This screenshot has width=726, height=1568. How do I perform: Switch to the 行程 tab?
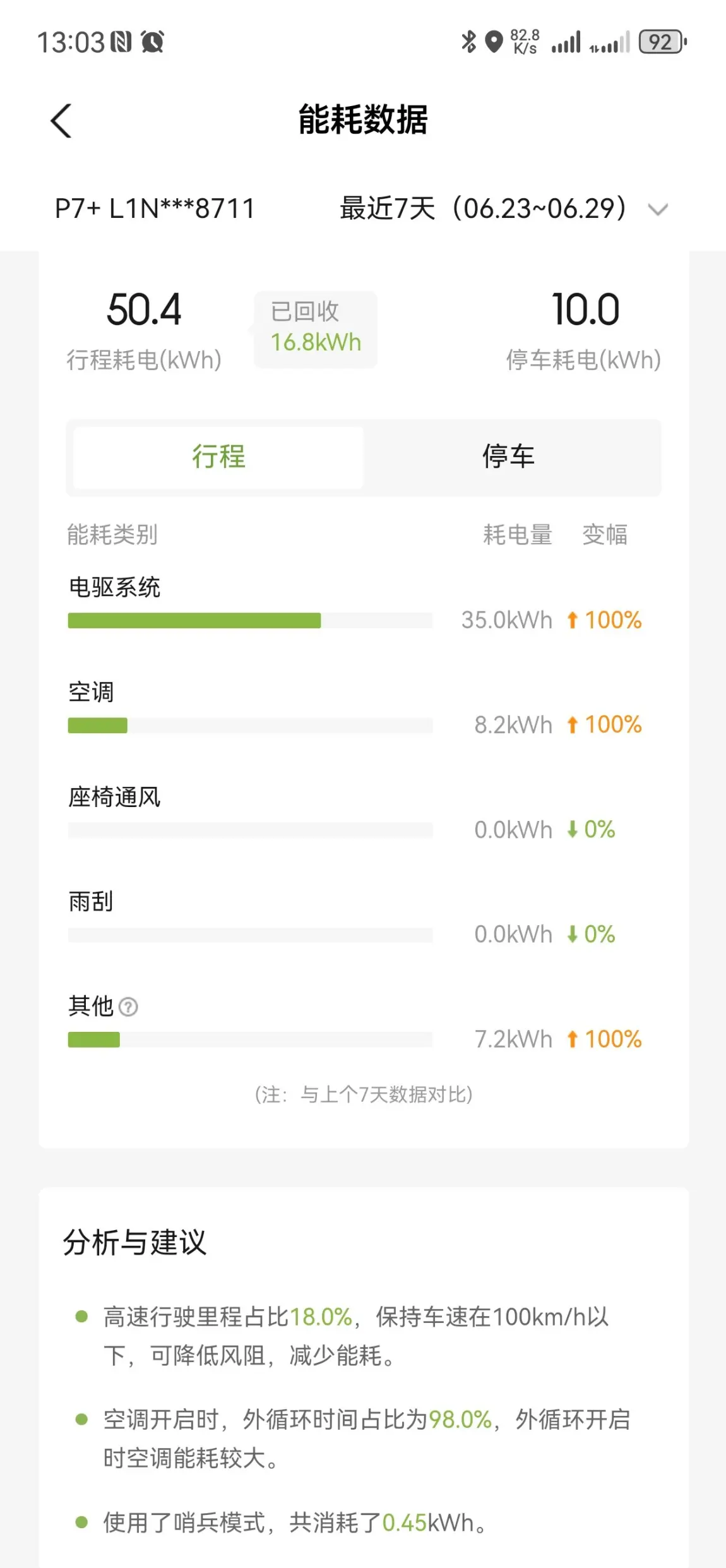point(218,457)
